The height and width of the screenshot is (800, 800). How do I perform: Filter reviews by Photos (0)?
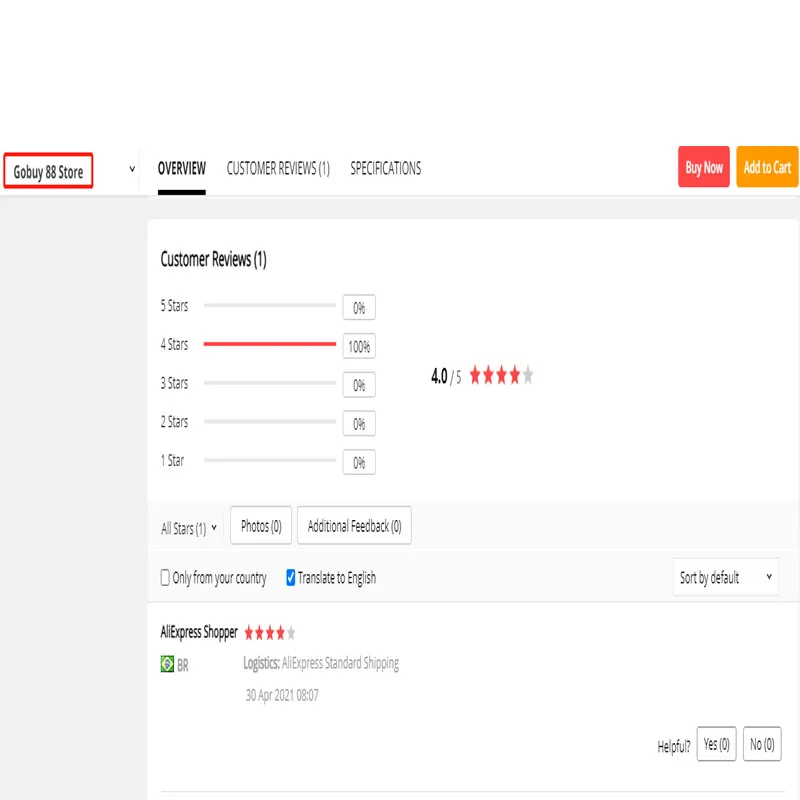coord(261,526)
